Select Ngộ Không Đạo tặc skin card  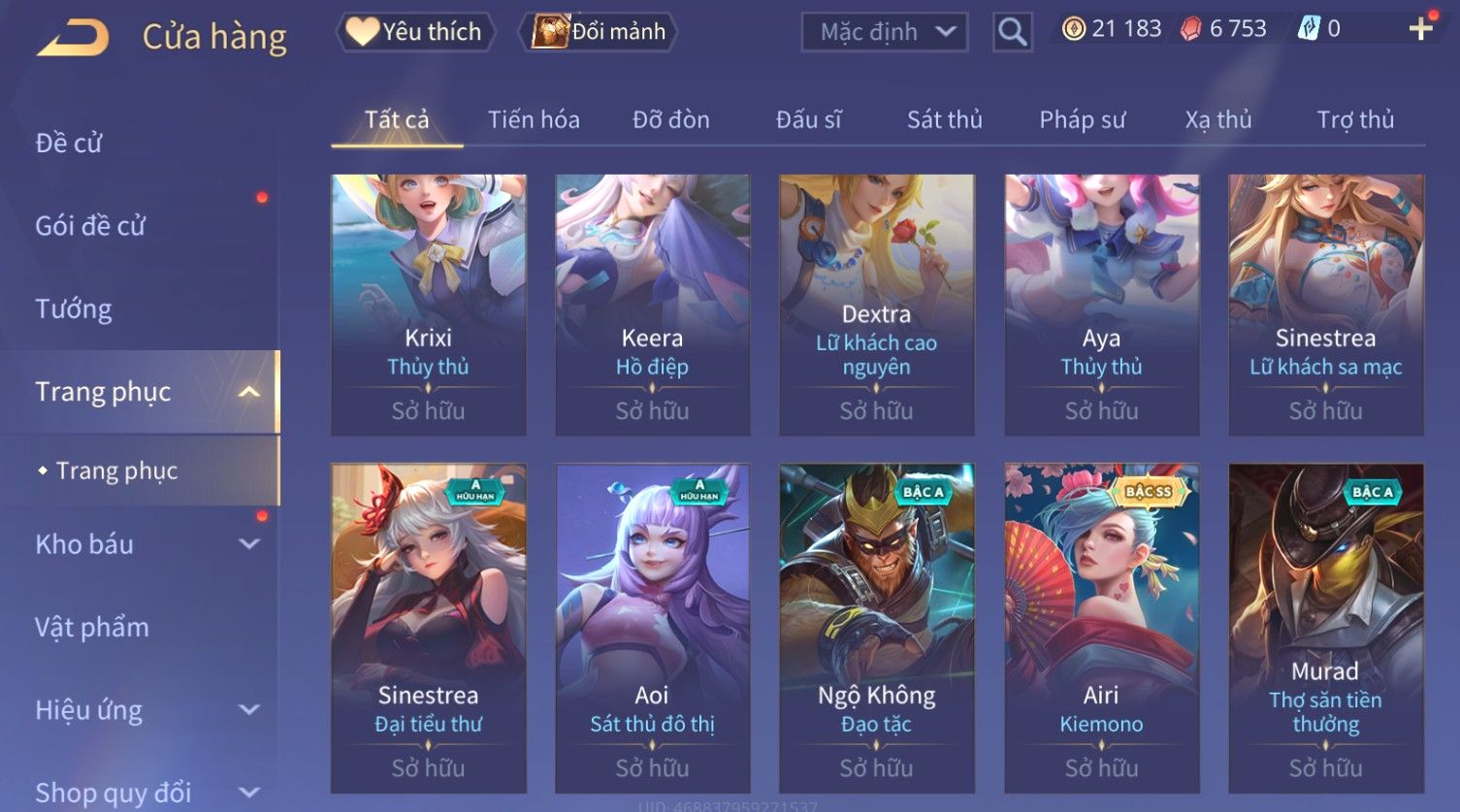pyautogui.click(x=876, y=629)
